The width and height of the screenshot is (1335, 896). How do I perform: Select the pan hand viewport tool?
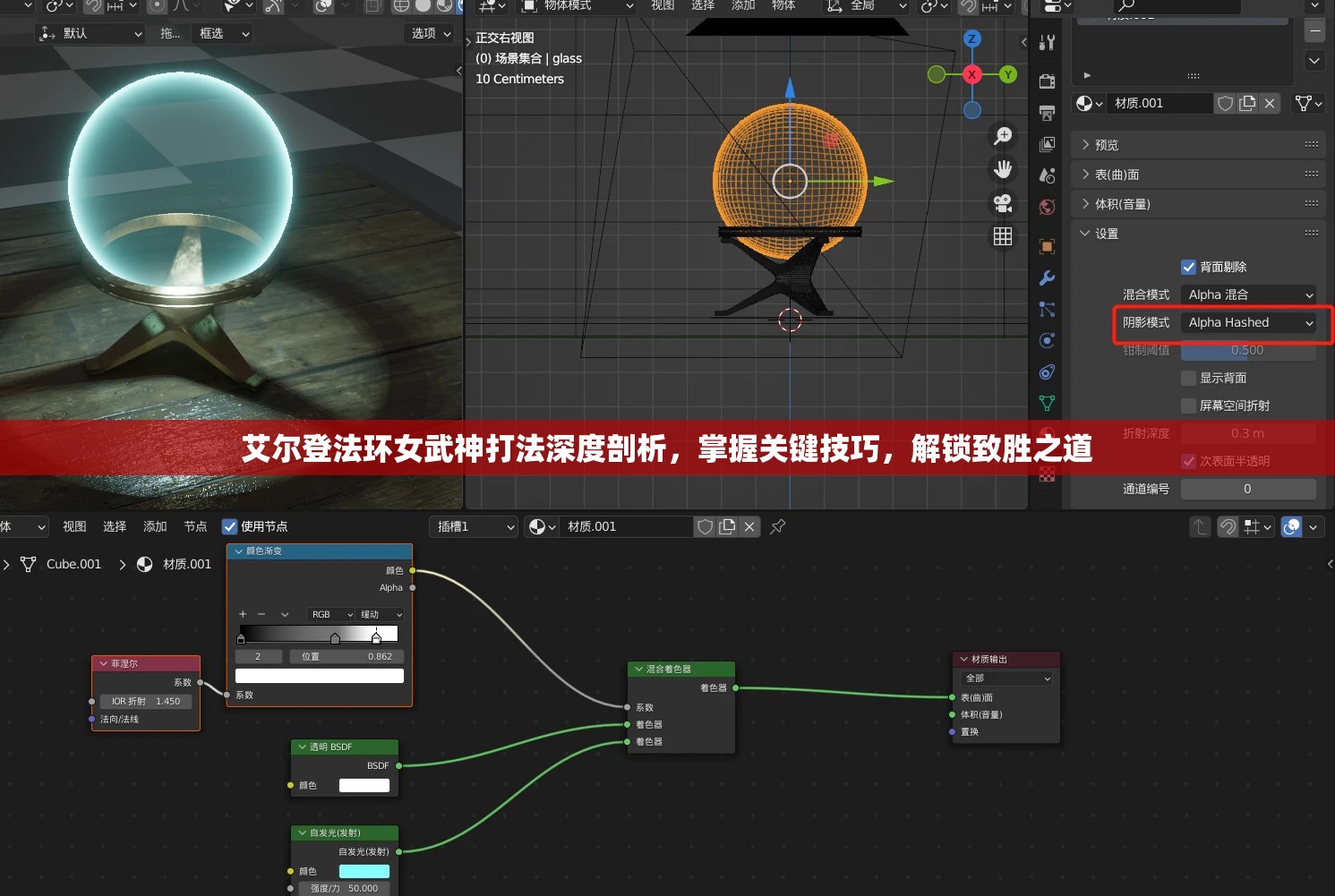1003,169
